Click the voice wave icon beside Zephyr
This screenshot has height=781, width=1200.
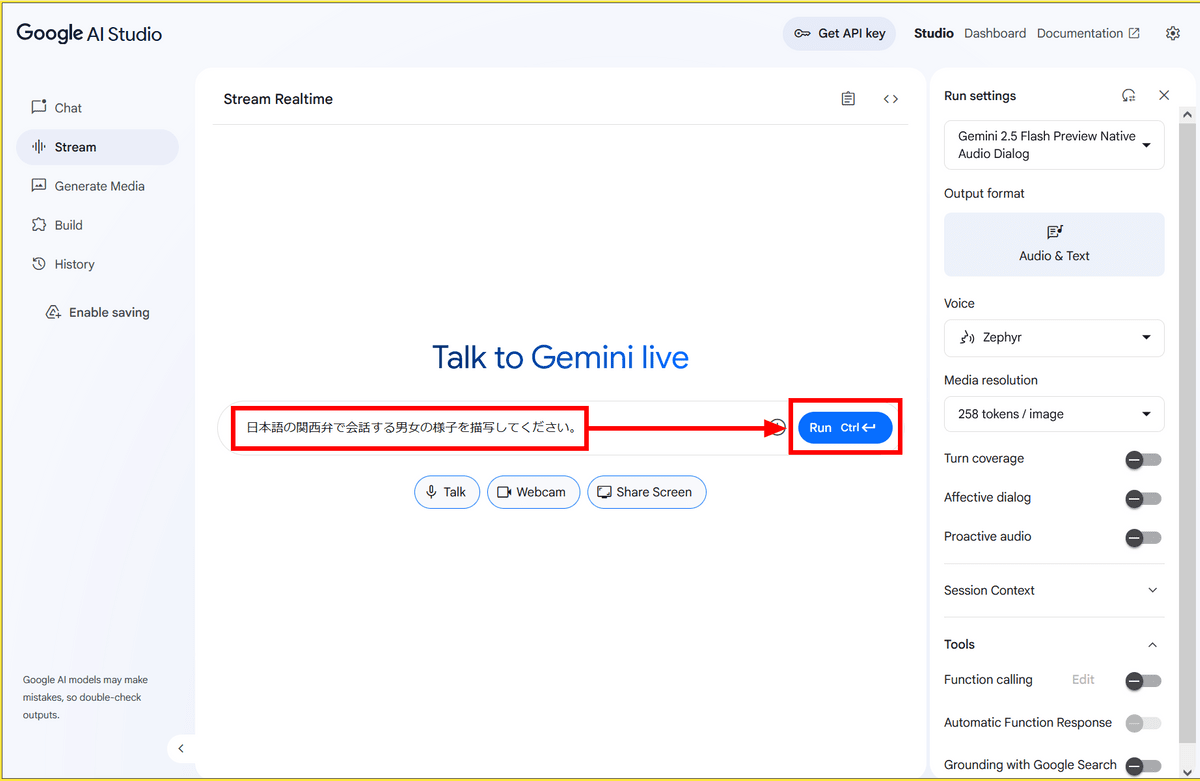click(x=966, y=338)
